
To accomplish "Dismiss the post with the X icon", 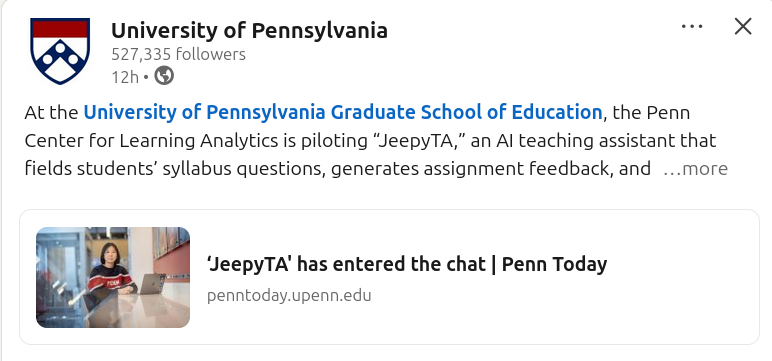I will pyautogui.click(x=742, y=27).
